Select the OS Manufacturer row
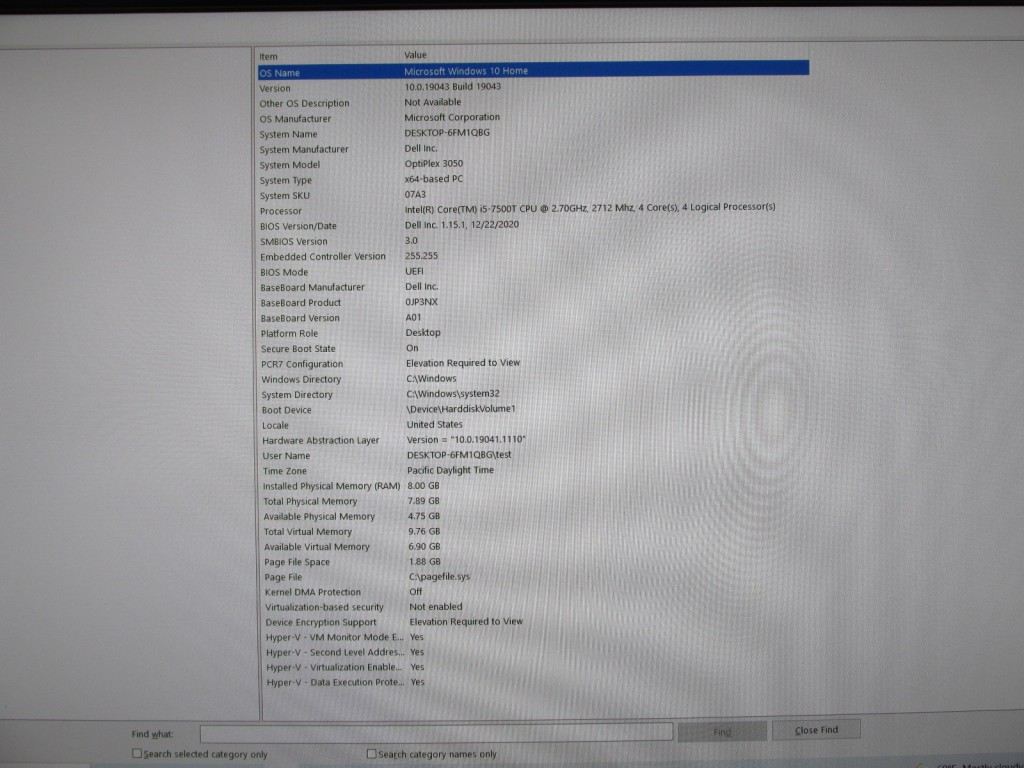The width and height of the screenshot is (1024, 768). (x=533, y=118)
